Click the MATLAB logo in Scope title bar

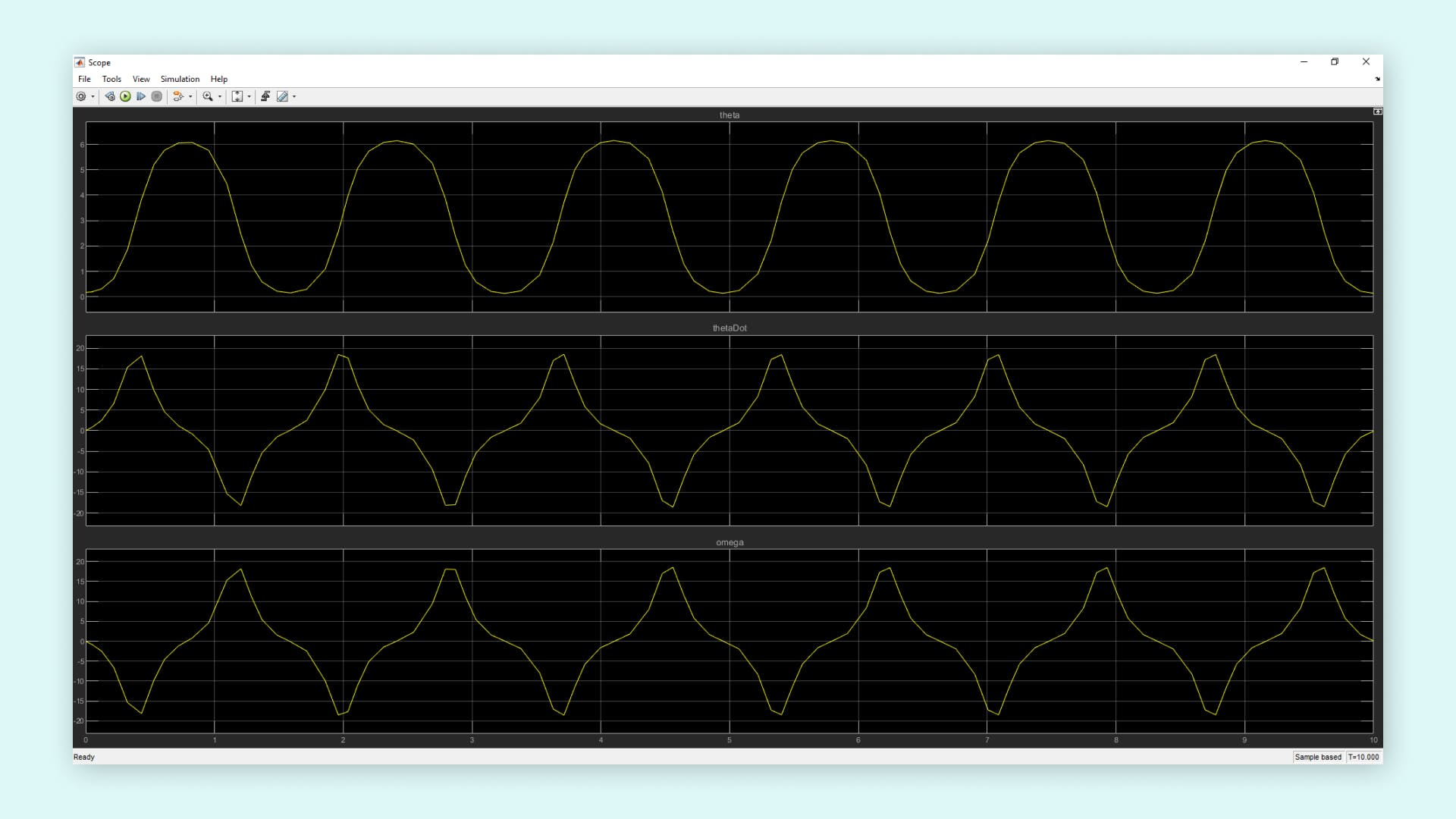point(80,62)
